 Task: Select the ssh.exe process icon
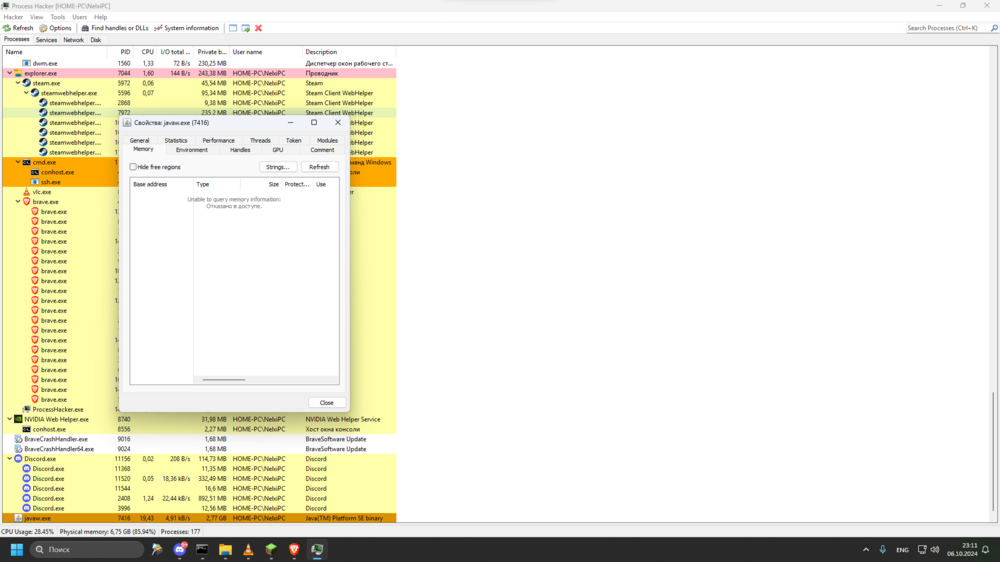[35, 182]
